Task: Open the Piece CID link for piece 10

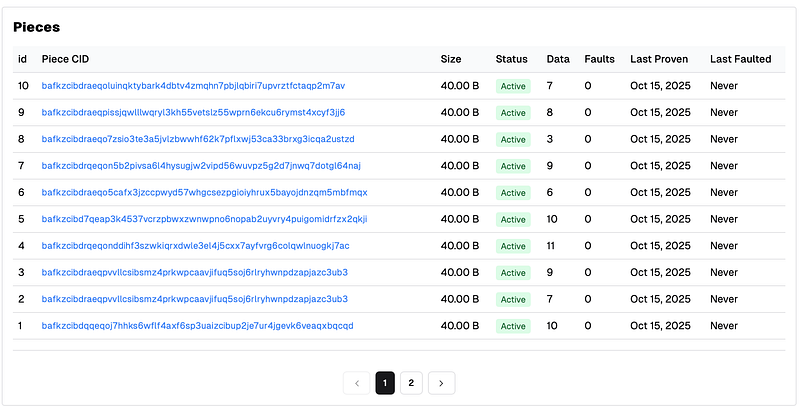Action: [193, 86]
